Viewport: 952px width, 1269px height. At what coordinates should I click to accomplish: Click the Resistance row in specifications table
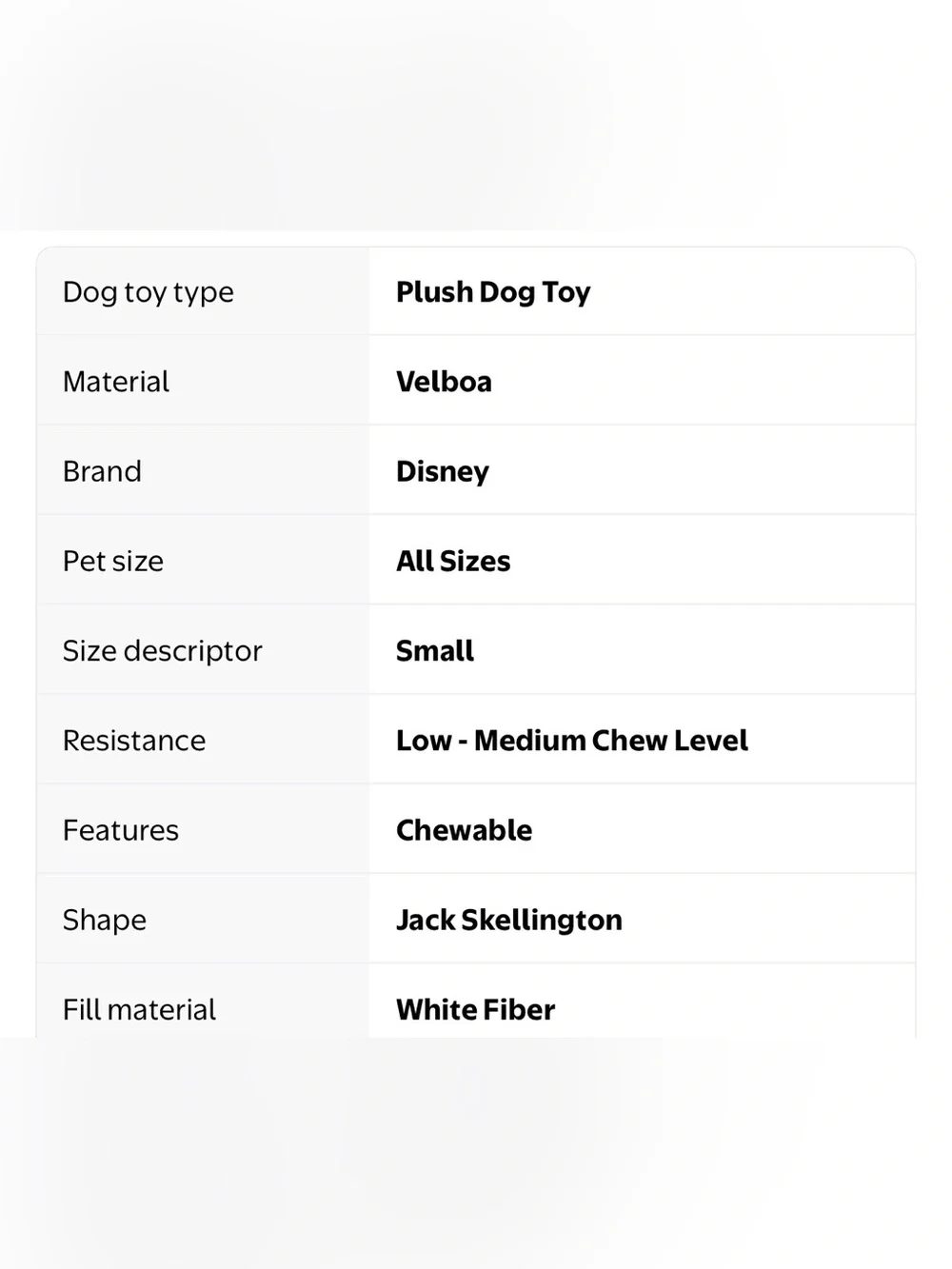[476, 741]
